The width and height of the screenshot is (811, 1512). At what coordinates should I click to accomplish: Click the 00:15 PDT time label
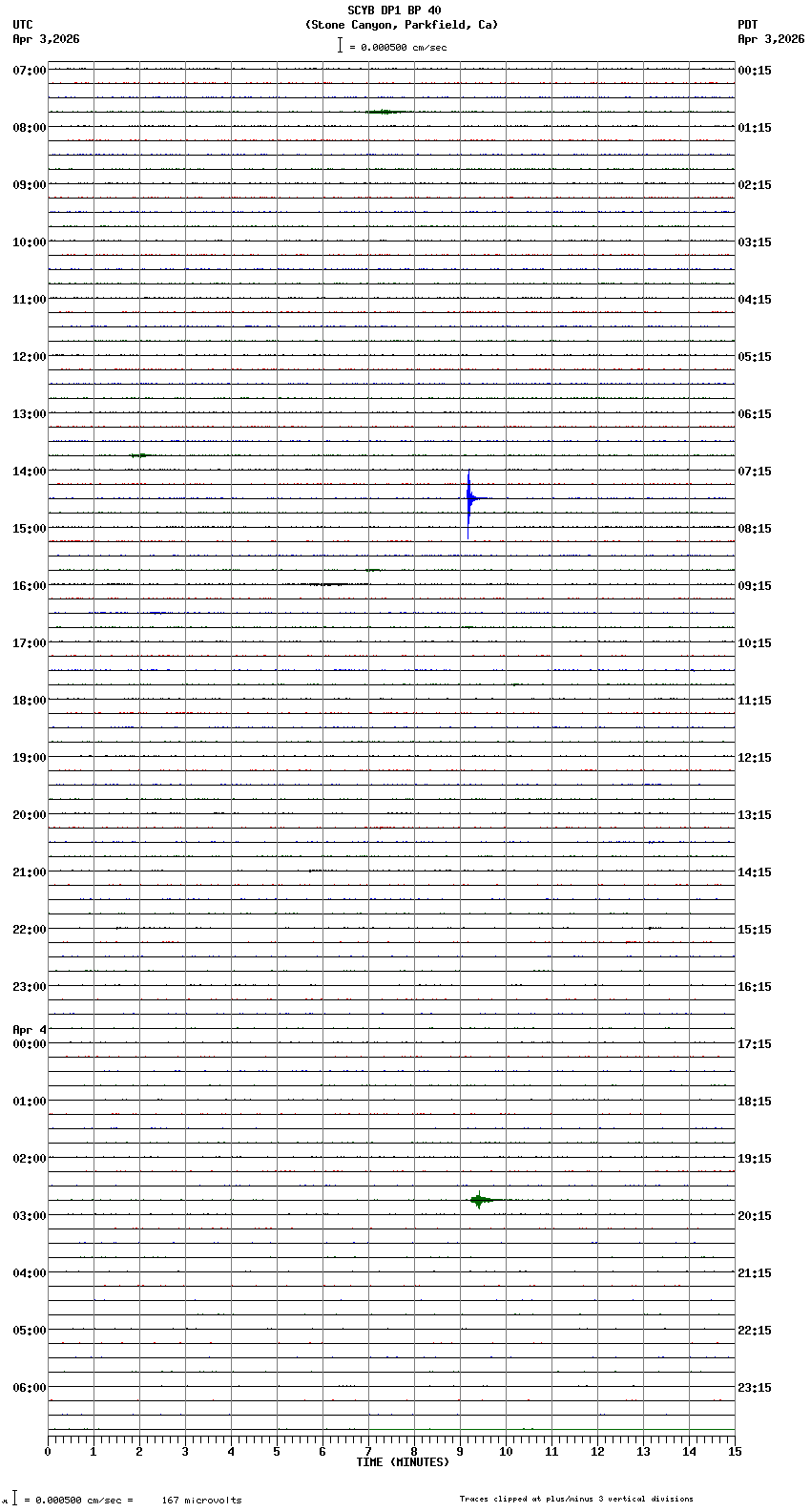pyautogui.click(x=755, y=71)
